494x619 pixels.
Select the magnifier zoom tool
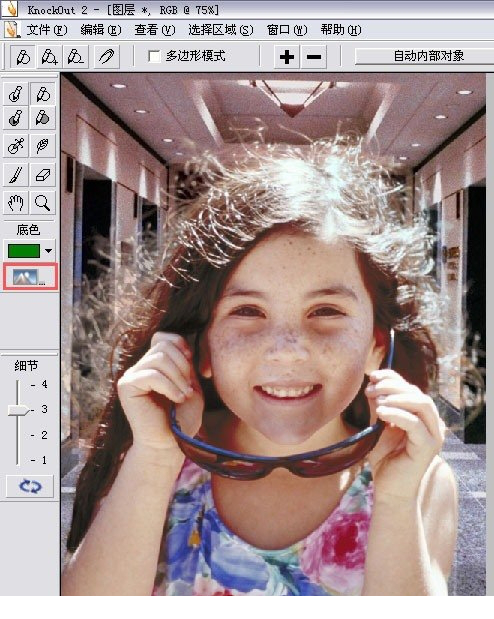43,203
